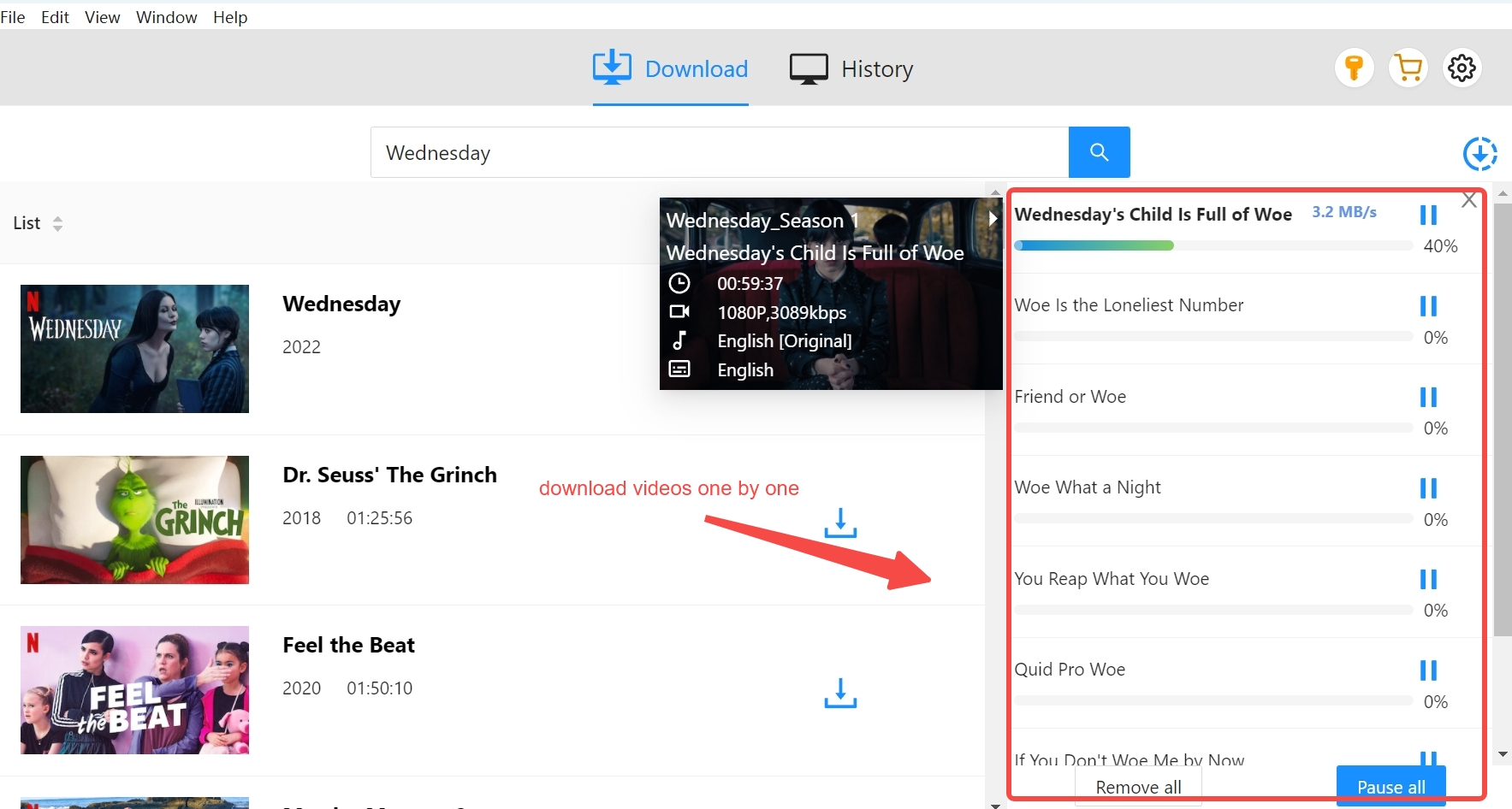Expand the preview tooltip arrow
1512x809 pixels.
(993, 218)
